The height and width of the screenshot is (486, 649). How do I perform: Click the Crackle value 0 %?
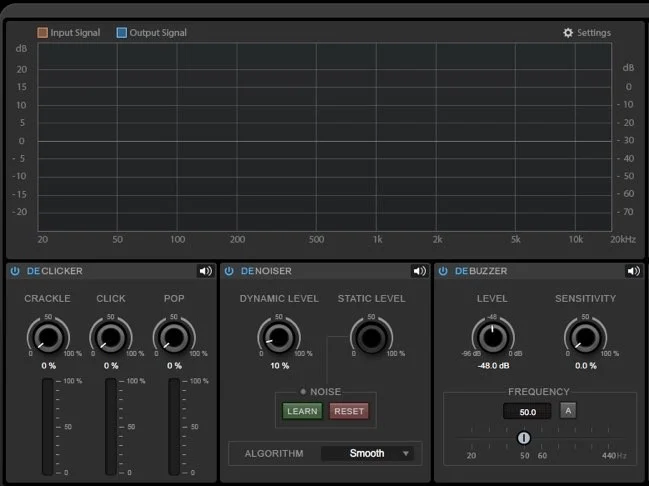click(48, 366)
